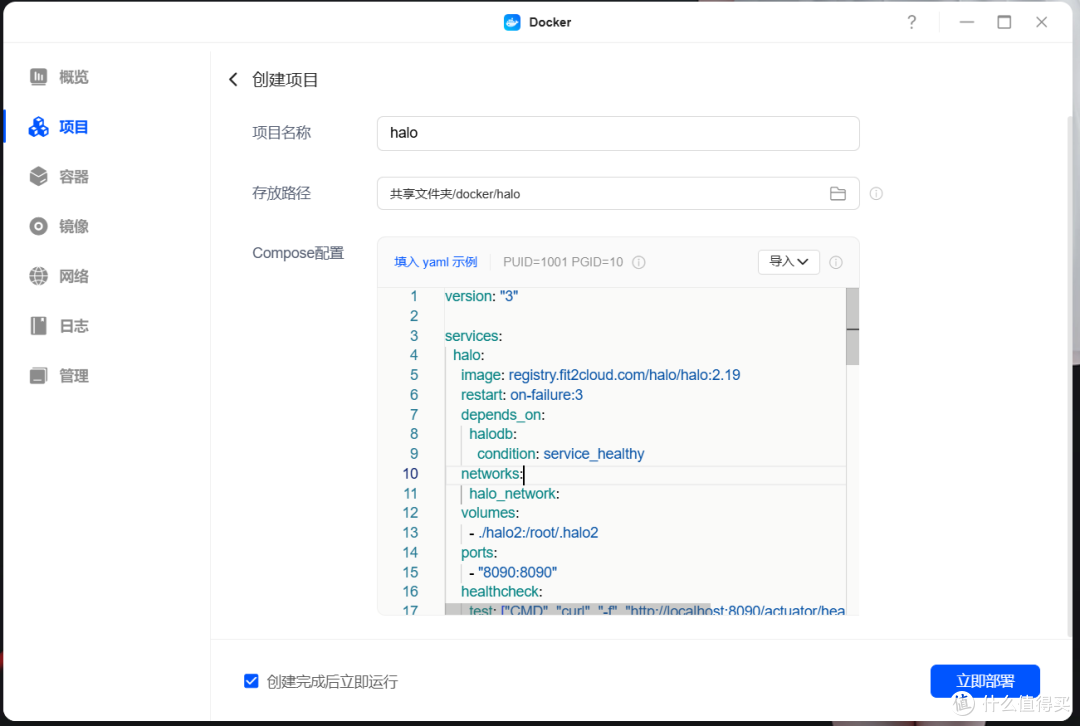
Task: Click the 'halo:' service line on row 4
Action: (468, 355)
